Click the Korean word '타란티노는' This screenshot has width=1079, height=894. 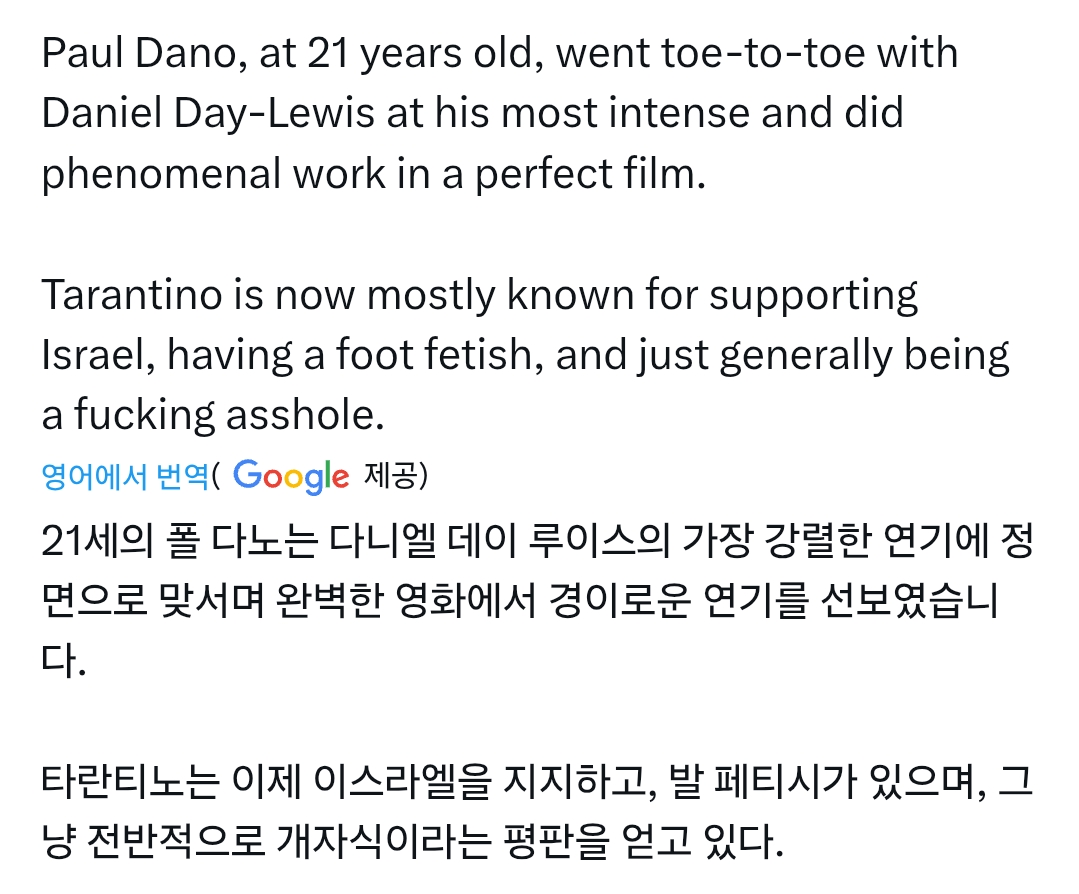click(131, 782)
